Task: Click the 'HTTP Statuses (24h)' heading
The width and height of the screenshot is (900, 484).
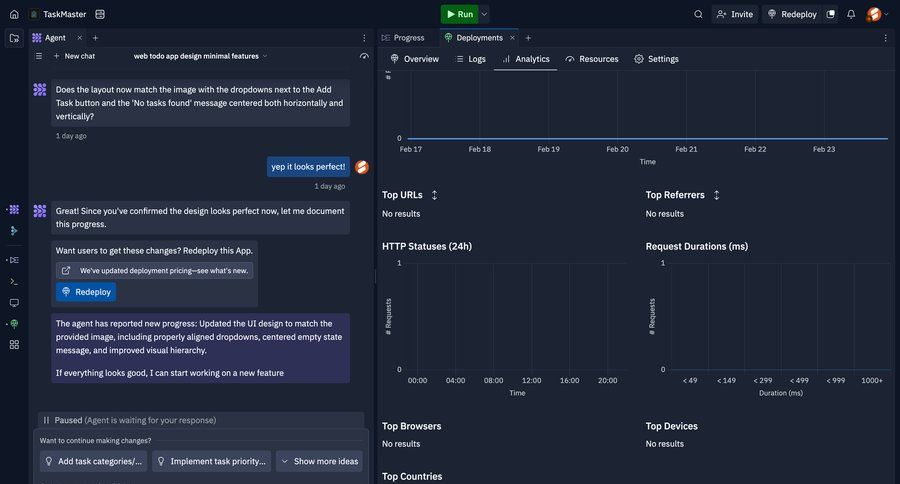Action: point(427,246)
